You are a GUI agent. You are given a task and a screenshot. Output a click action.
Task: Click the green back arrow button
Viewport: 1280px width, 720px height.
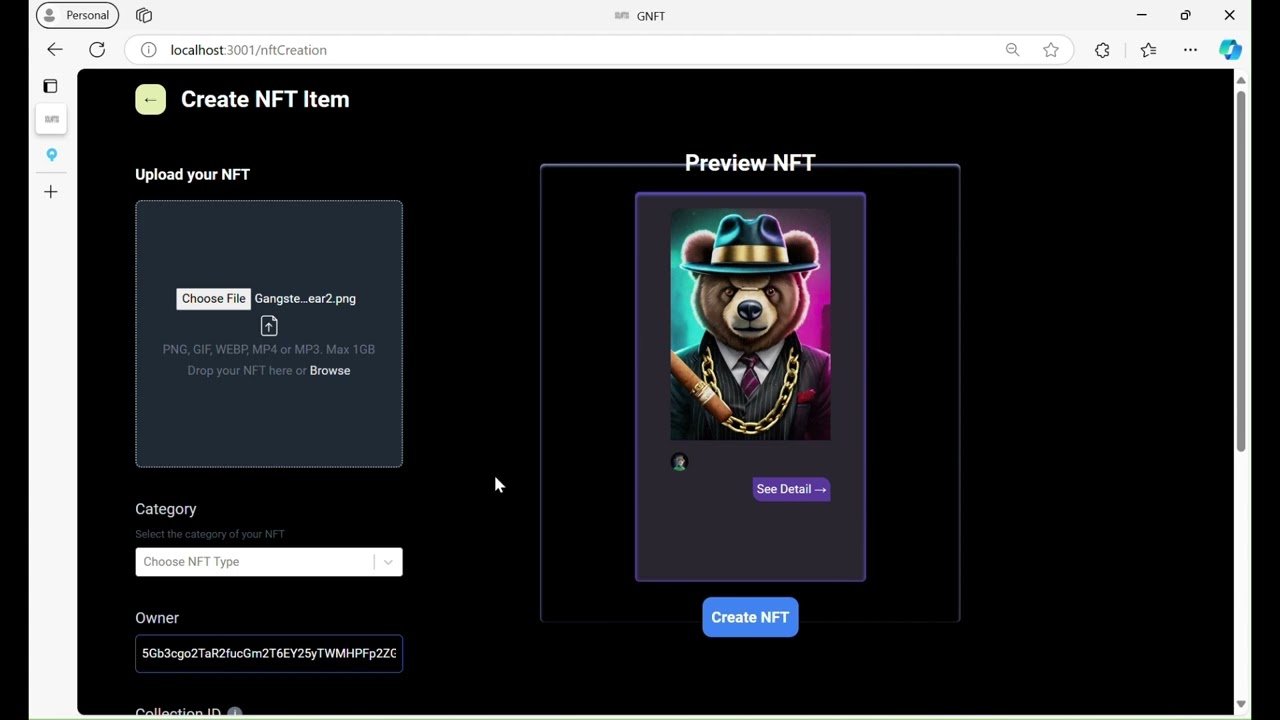(x=150, y=99)
